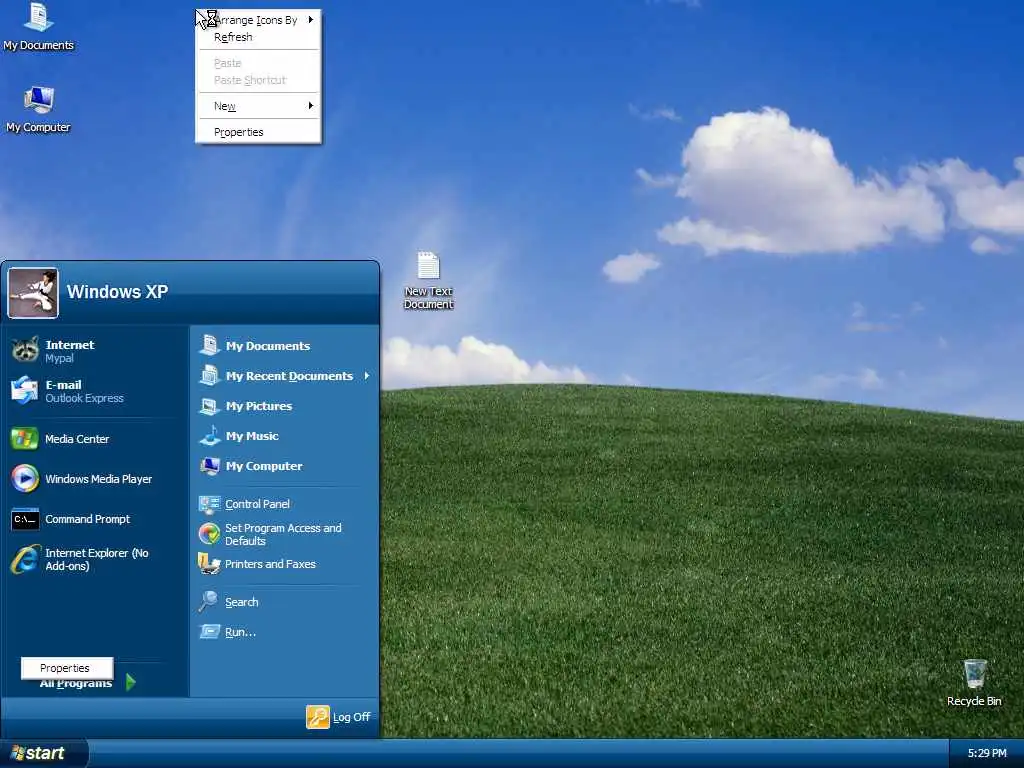Open My Computer icon in Start menu
Image resolution: width=1024 pixels, height=768 pixels.
pyautogui.click(x=210, y=466)
